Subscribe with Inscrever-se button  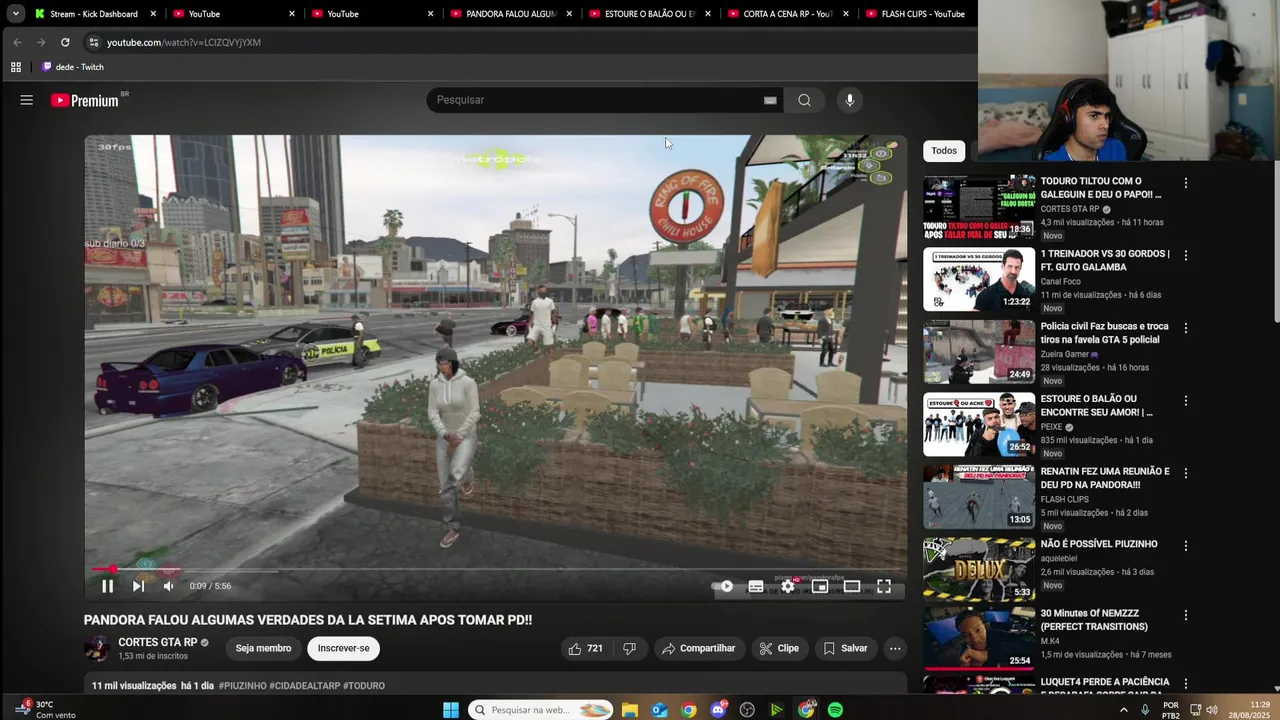coord(343,648)
